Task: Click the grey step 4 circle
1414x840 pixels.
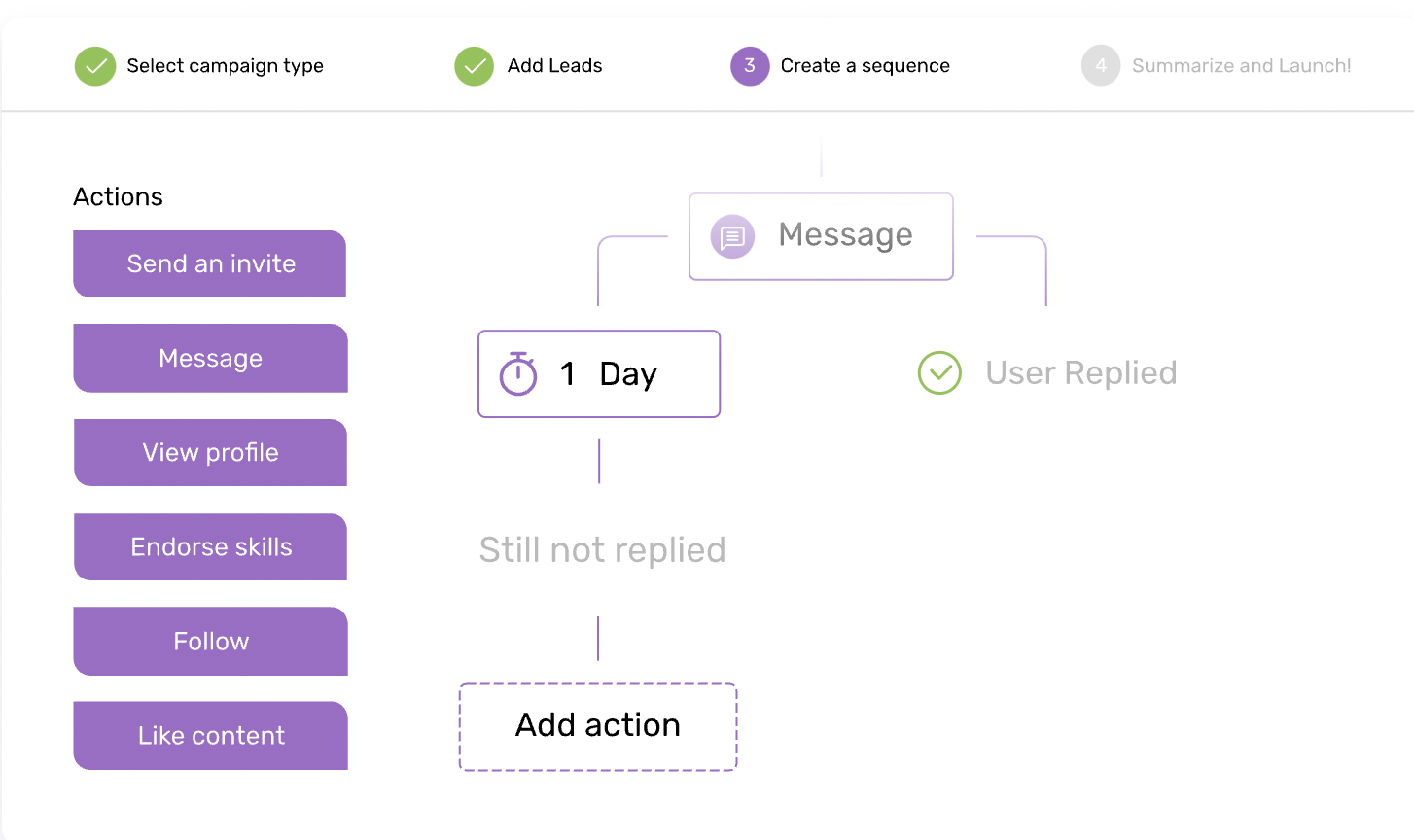Action: (x=1101, y=66)
